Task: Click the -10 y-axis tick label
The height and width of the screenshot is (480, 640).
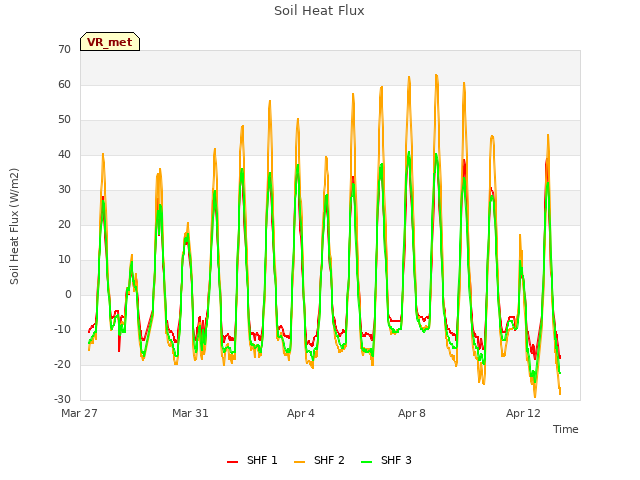Action: point(62,329)
